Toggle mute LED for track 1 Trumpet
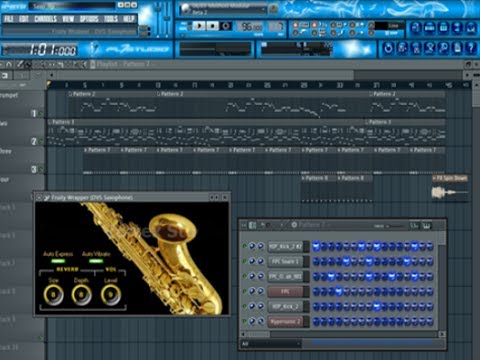 click(41, 114)
